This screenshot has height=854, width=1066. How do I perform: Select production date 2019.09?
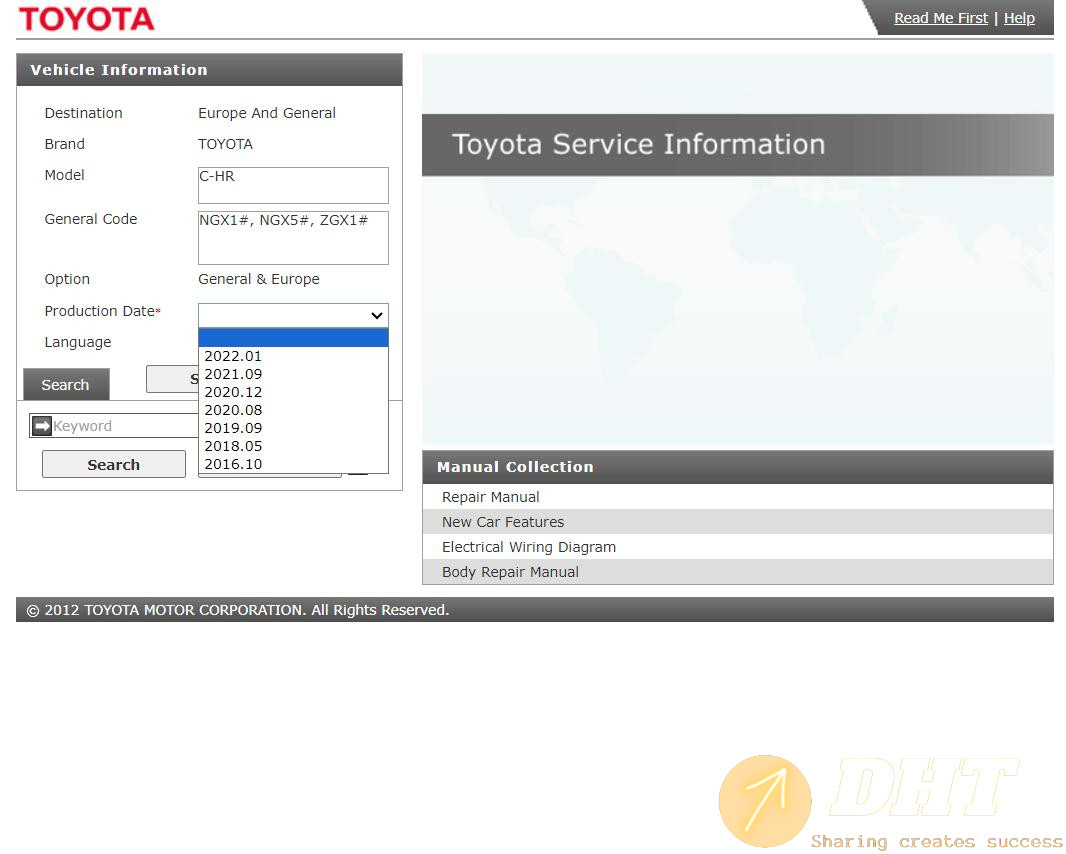(x=293, y=428)
